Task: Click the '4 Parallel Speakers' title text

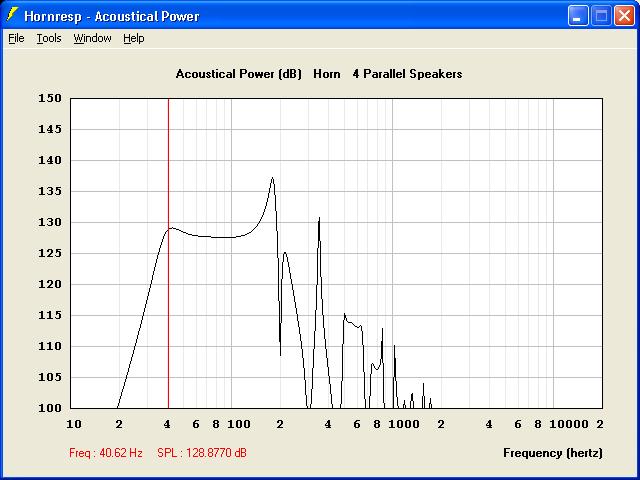Action: pos(407,74)
